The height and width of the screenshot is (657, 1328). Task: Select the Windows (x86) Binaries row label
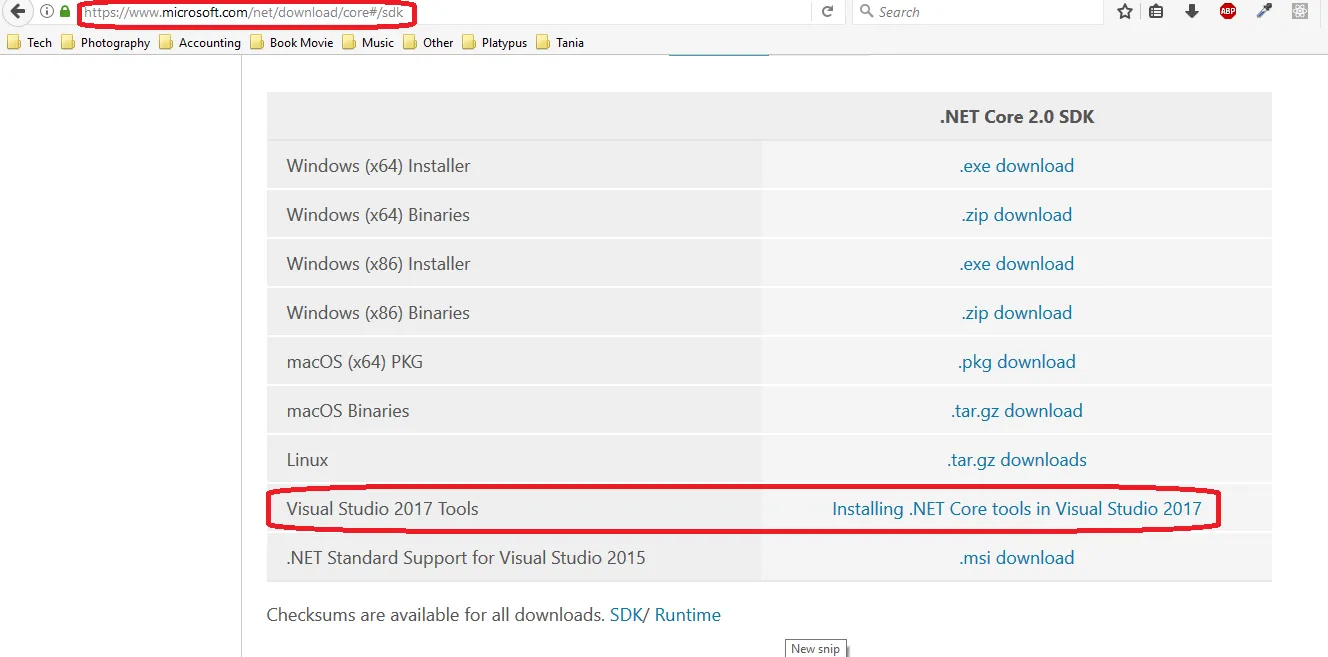378,313
